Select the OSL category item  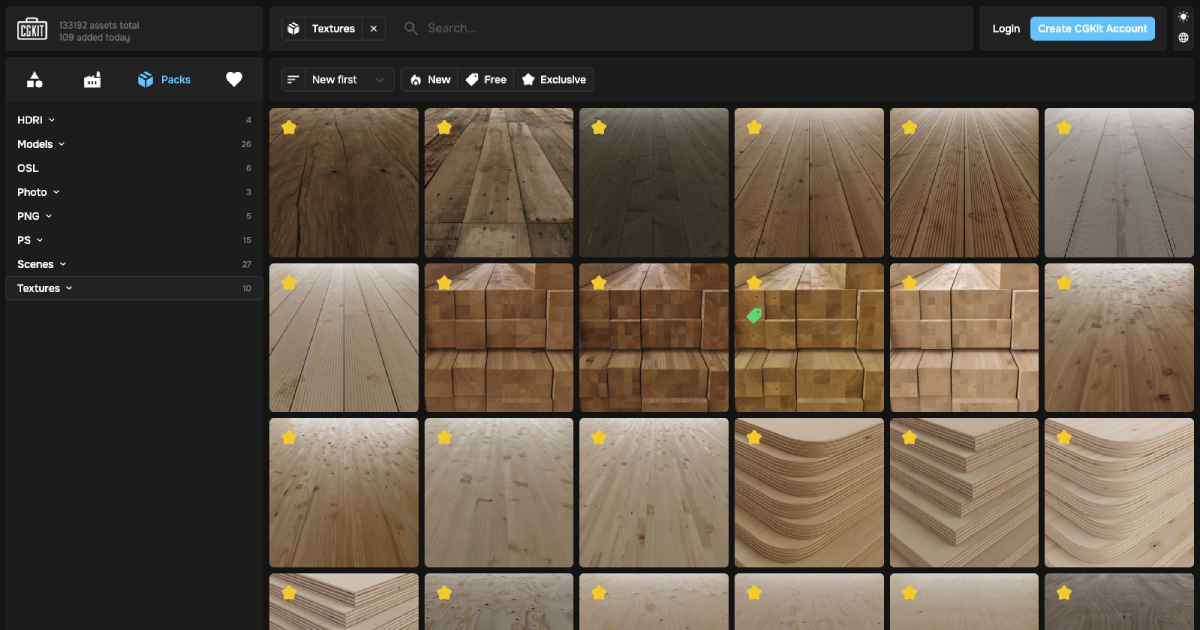click(x=28, y=168)
